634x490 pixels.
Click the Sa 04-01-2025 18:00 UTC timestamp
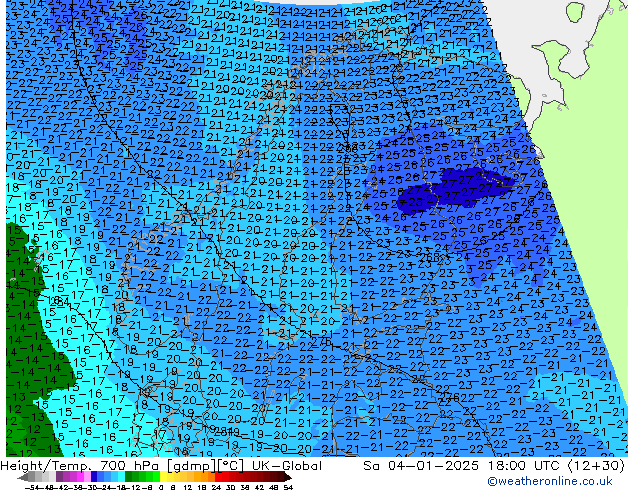point(494,466)
